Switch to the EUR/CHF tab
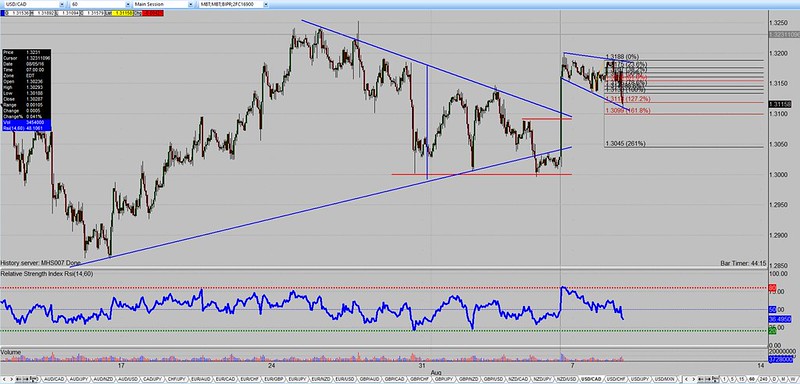This screenshot has height=384, width=800. [249, 379]
